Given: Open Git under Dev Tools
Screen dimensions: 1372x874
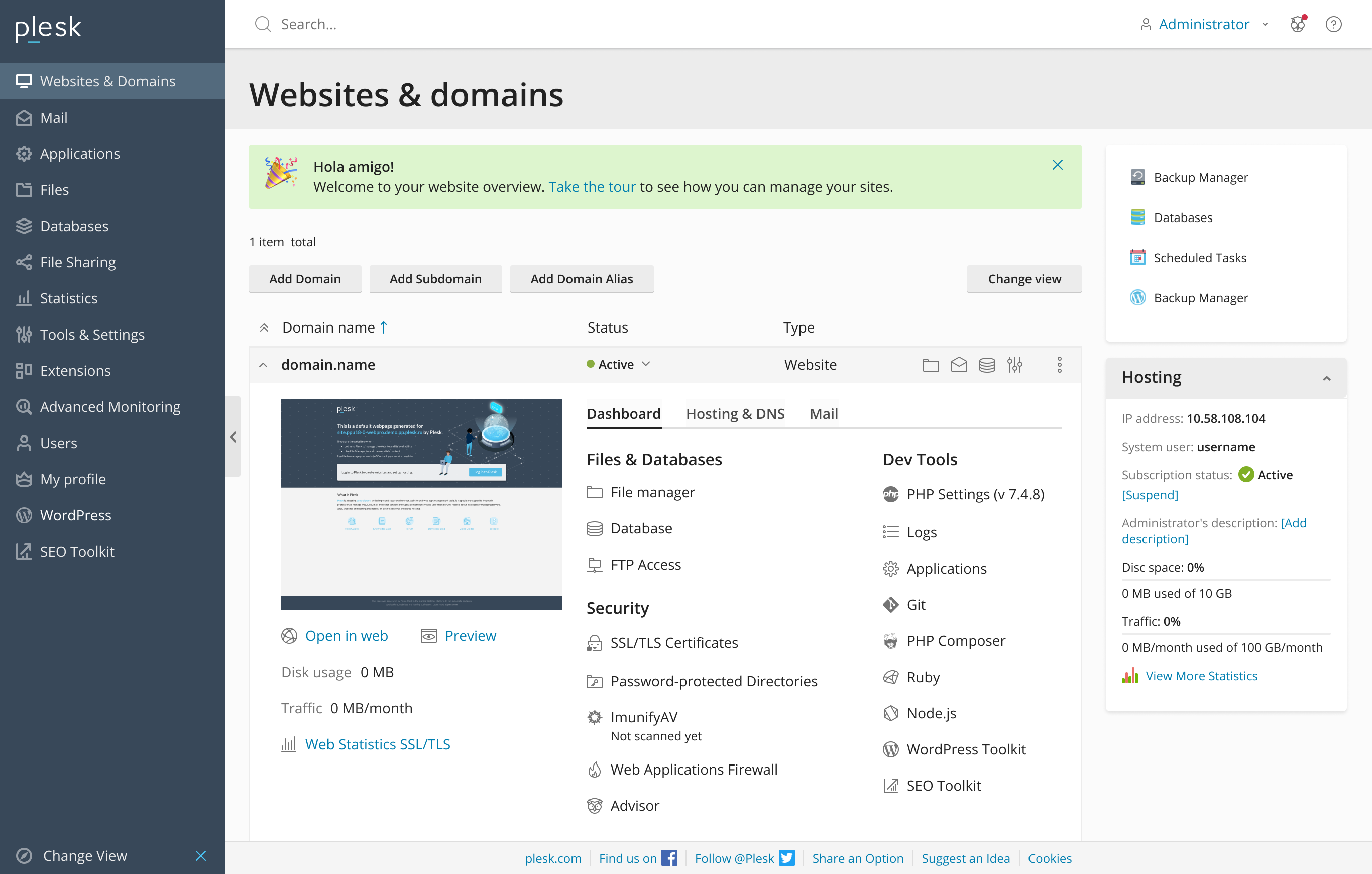Looking at the screenshot, I should (x=904, y=604).
